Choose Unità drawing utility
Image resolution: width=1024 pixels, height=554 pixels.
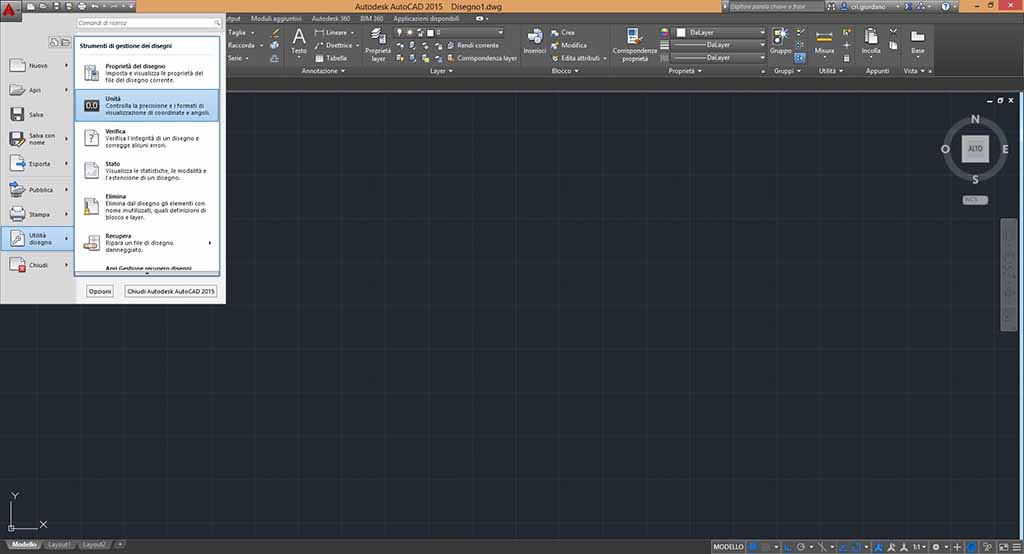click(x=147, y=105)
